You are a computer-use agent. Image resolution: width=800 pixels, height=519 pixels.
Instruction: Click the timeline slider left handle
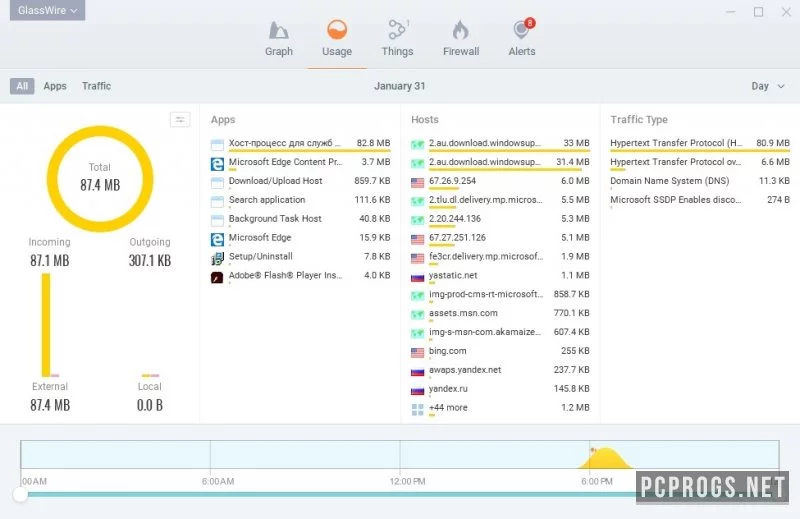[20, 494]
